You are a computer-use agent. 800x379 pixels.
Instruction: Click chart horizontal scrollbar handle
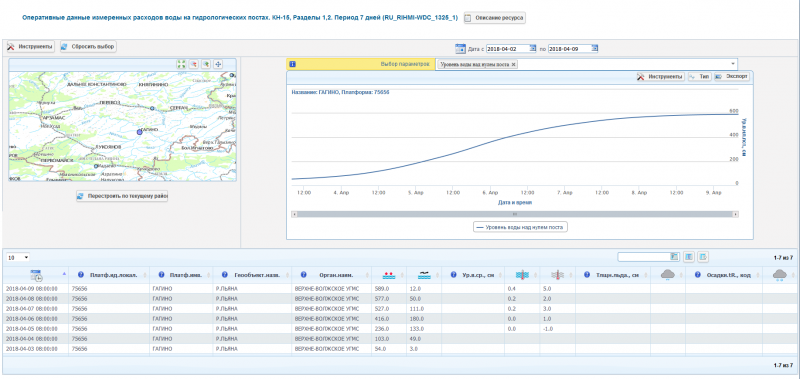514,214
